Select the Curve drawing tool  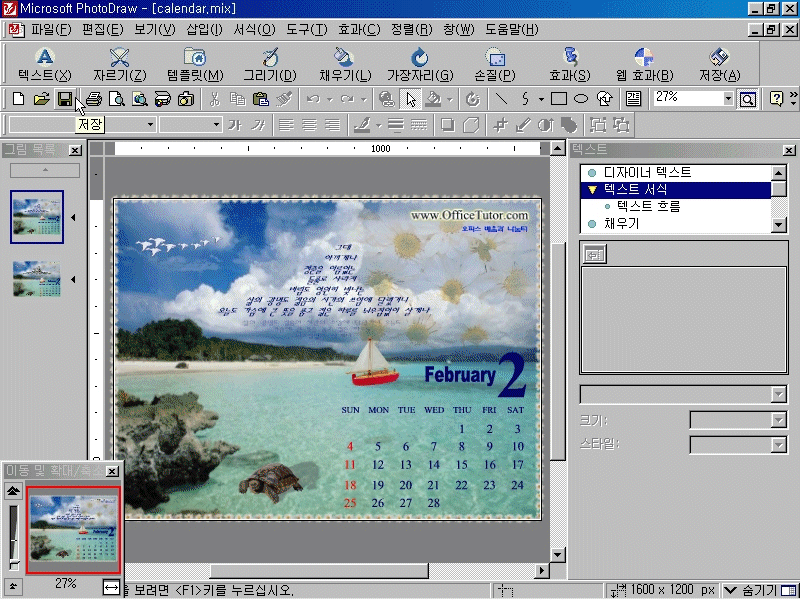[526, 98]
